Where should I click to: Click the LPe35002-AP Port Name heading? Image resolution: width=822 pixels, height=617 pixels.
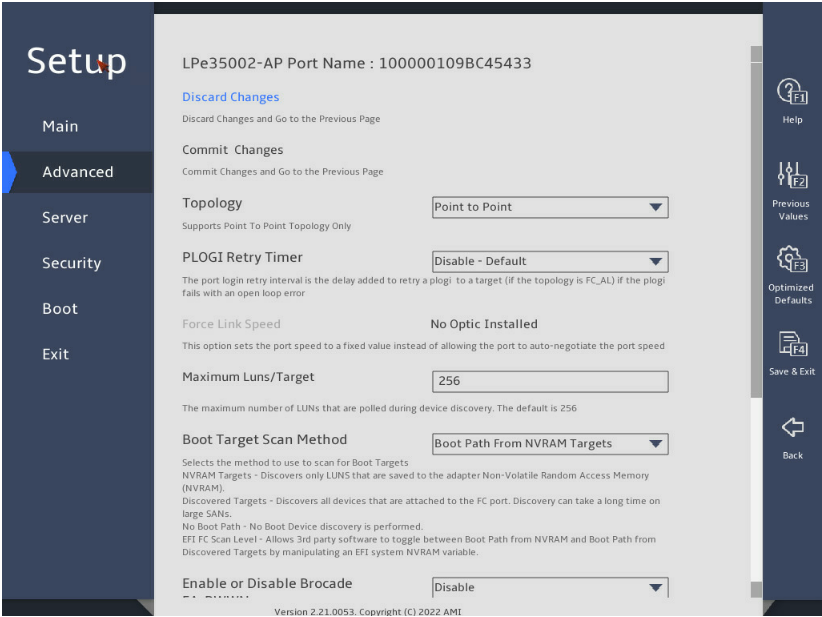356,63
